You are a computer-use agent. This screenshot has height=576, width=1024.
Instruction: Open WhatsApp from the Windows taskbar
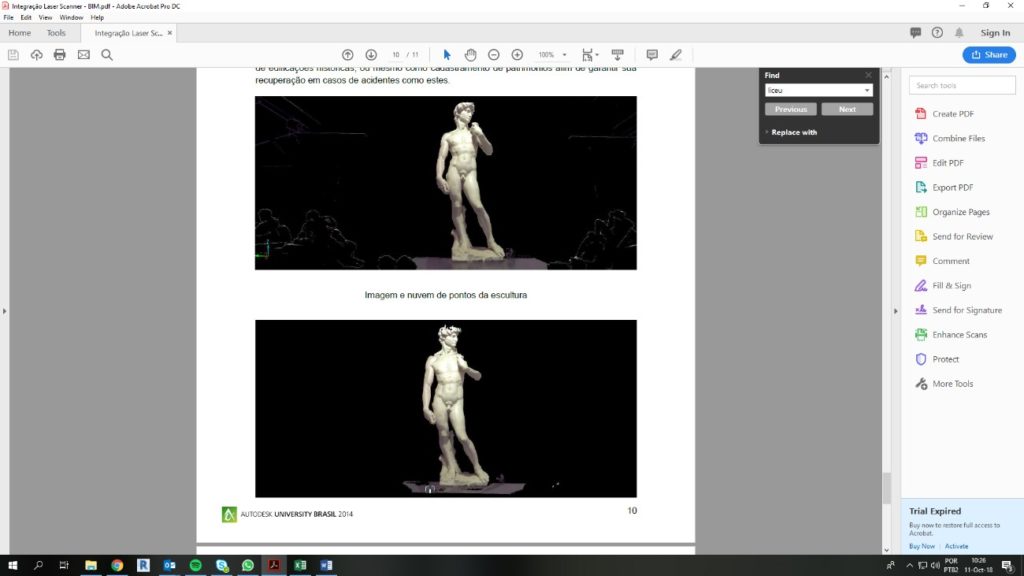pos(248,565)
